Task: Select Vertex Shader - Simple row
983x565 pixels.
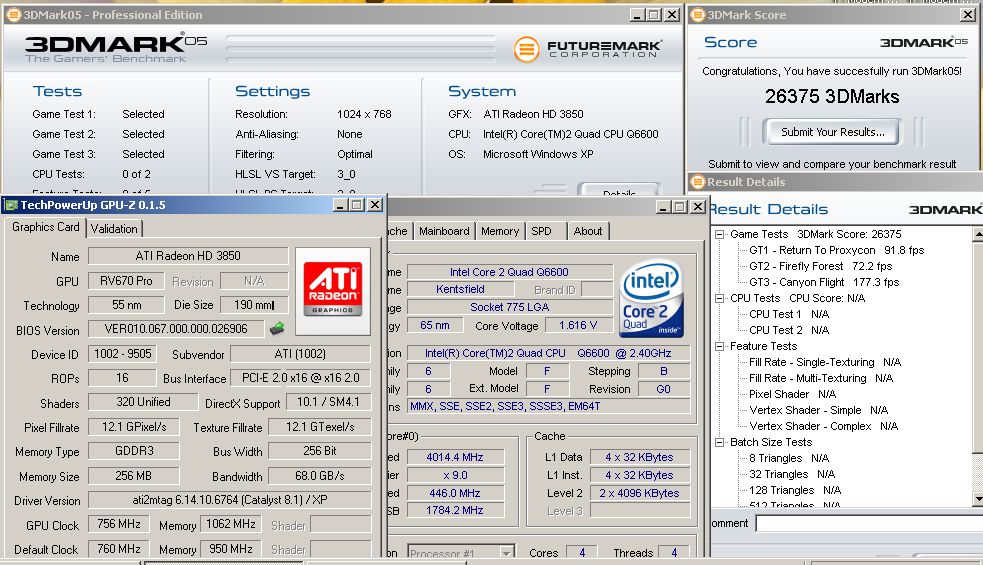Action: [x=818, y=410]
